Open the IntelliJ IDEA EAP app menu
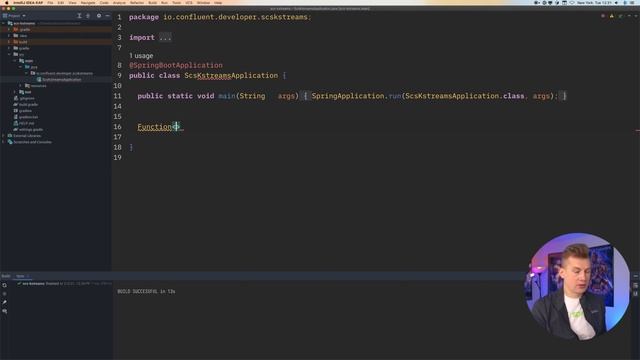Image resolution: width=640 pixels, height=360 pixels. (x=28, y=2)
